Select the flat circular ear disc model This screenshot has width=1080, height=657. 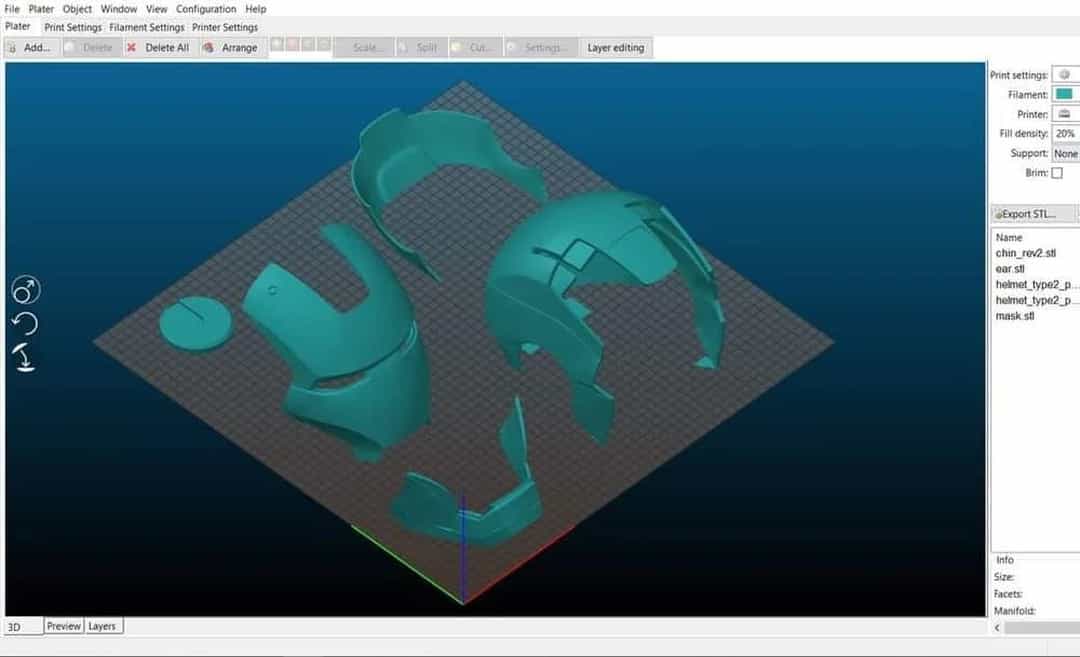(x=196, y=324)
